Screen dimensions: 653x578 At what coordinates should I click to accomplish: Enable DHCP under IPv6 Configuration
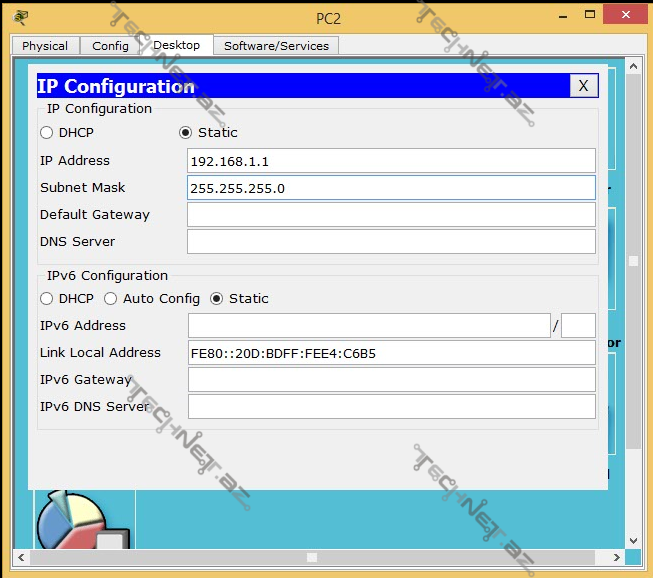click(x=47, y=299)
